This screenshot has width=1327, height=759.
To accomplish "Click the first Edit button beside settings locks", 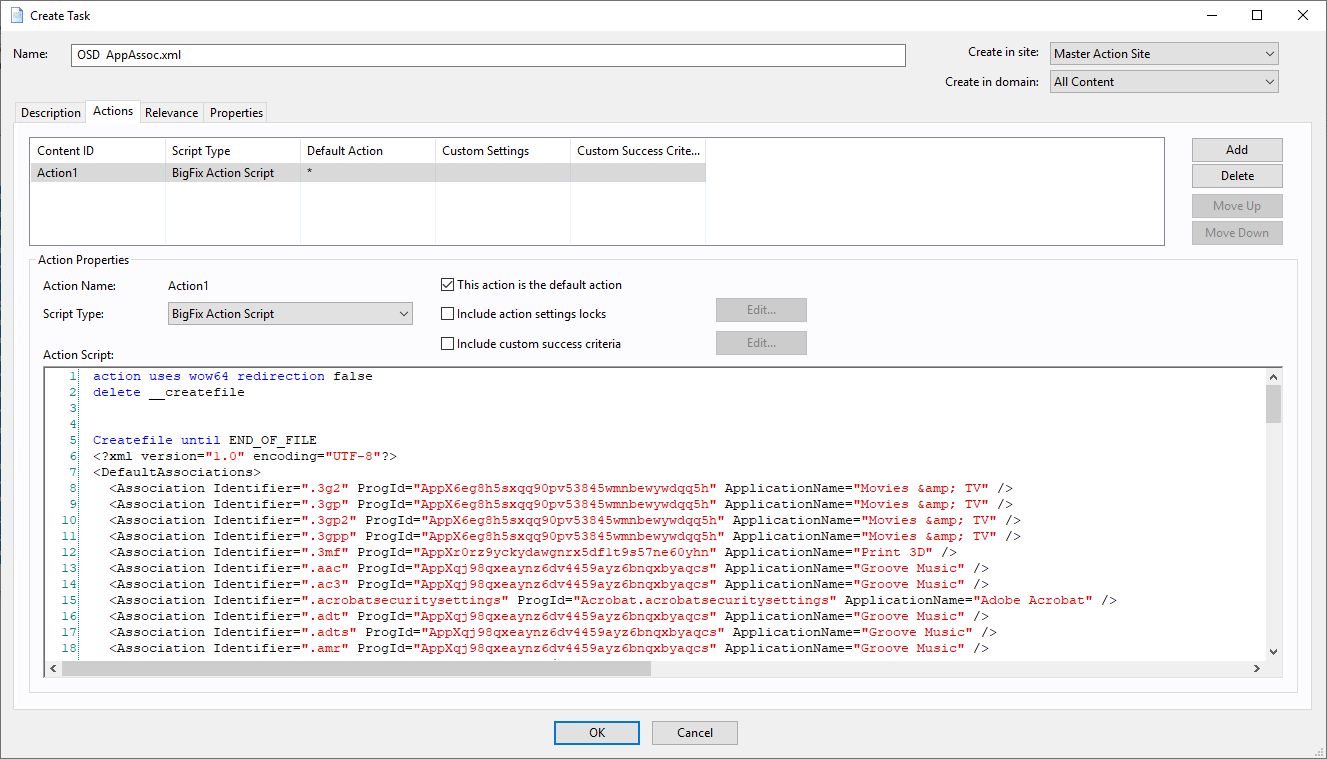I will [x=761, y=310].
